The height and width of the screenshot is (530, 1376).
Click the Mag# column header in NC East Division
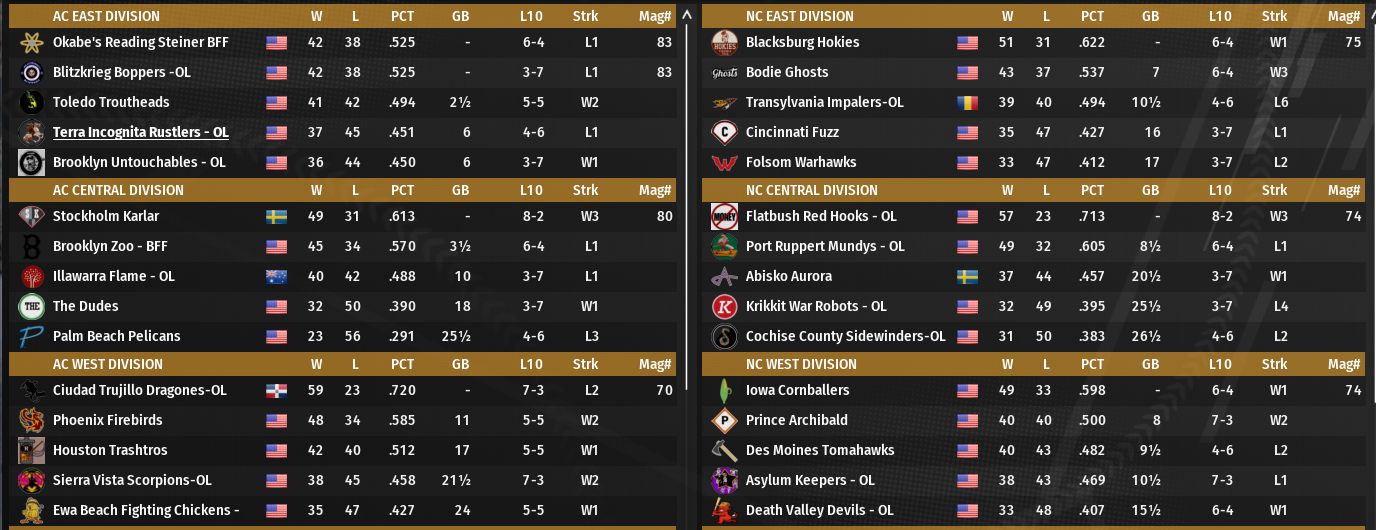[1344, 17]
